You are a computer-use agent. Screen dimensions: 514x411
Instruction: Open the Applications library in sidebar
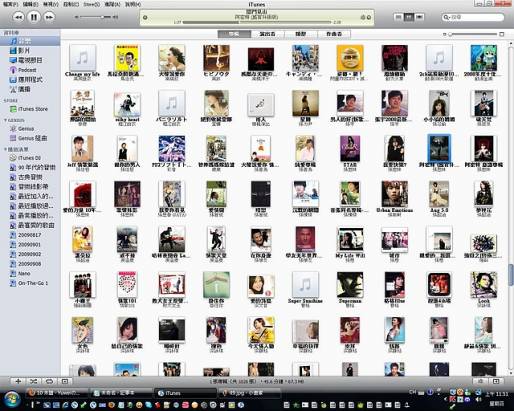30,80
